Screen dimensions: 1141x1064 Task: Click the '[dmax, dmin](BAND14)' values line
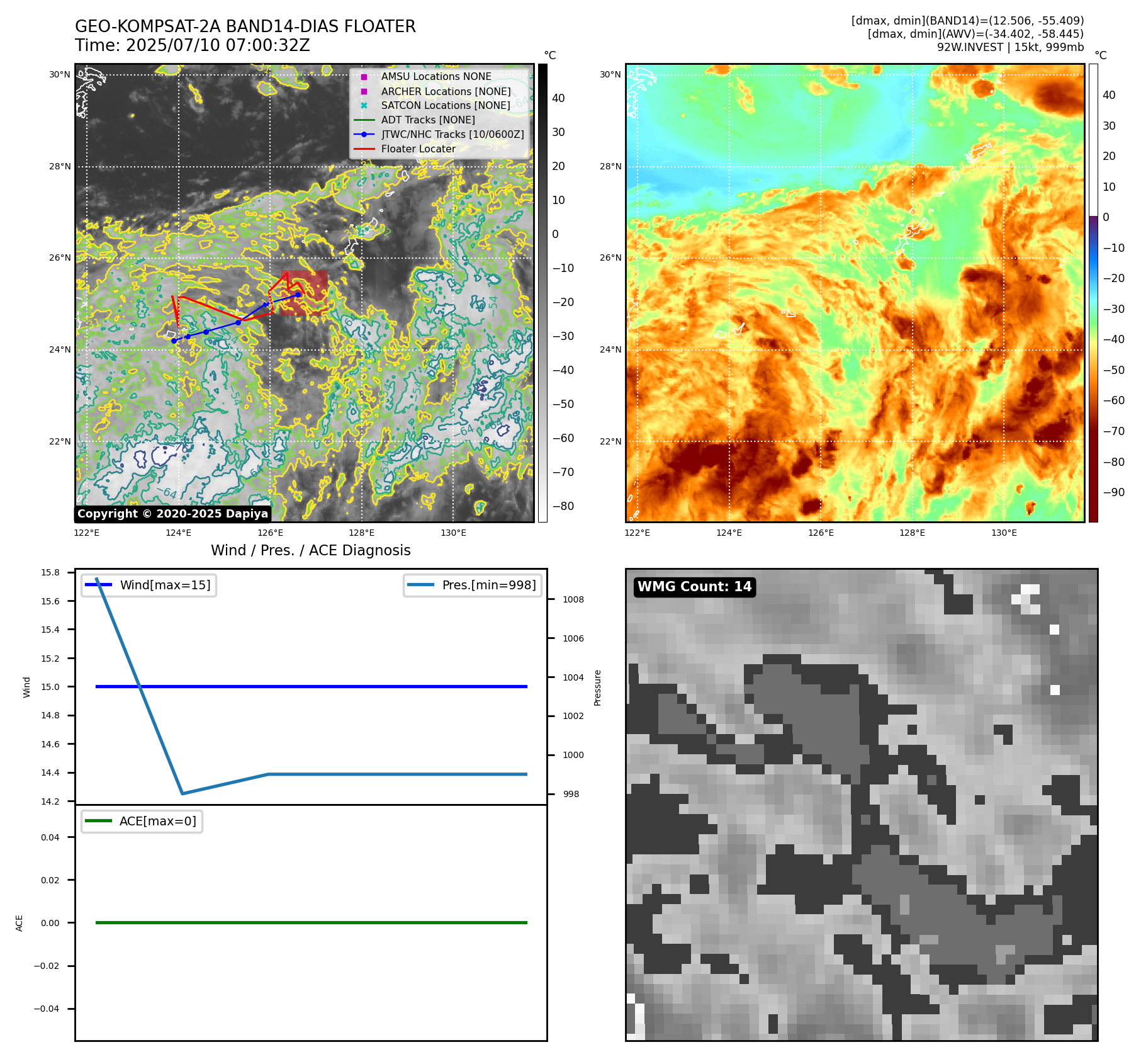(x=967, y=21)
